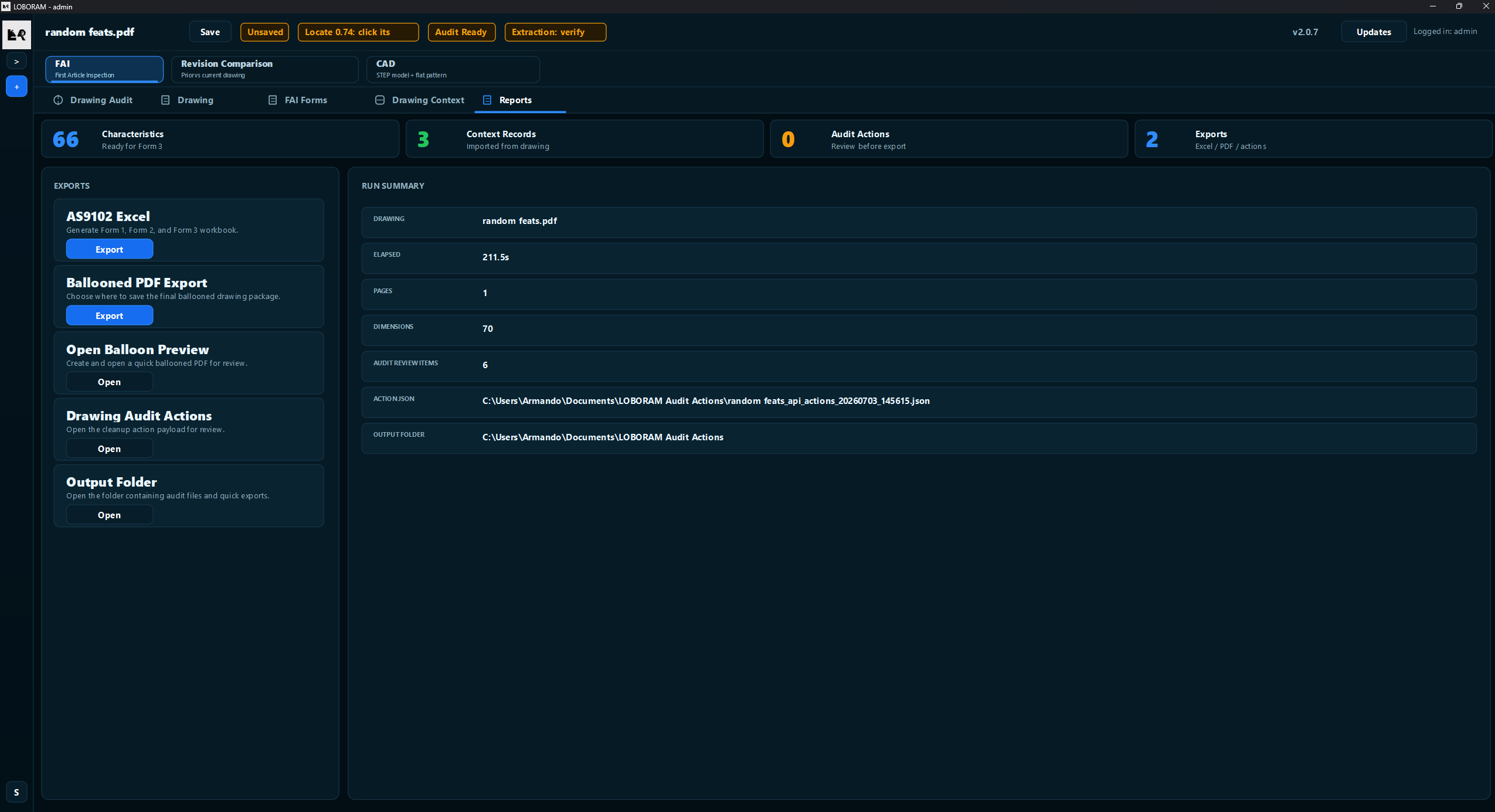1495x812 pixels.
Task: Click the Pages value 1
Action: (485, 293)
